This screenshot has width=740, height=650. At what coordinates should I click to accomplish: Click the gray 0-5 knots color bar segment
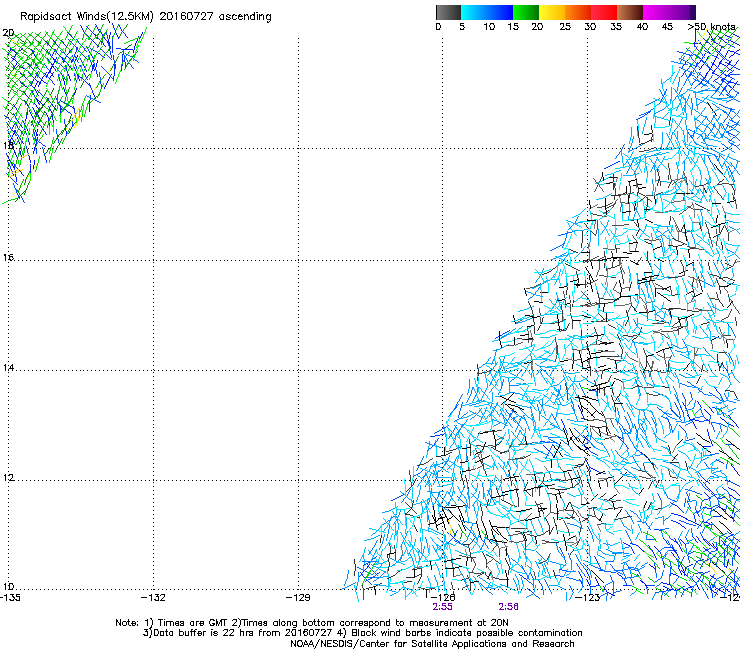coord(449,12)
